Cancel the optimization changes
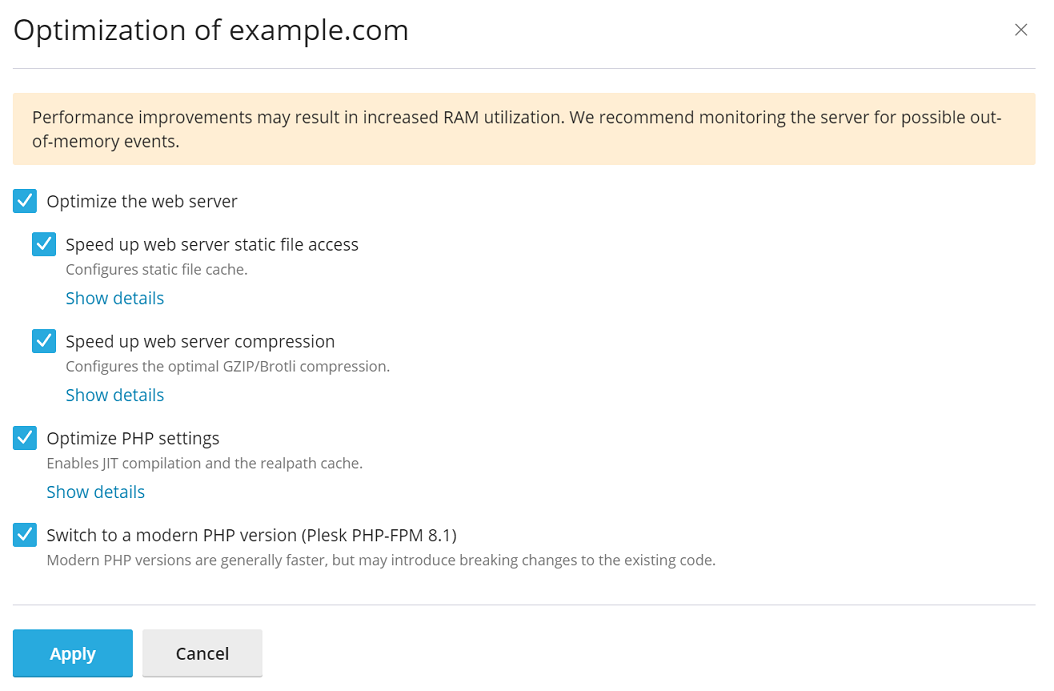1054x691 pixels. (202, 653)
